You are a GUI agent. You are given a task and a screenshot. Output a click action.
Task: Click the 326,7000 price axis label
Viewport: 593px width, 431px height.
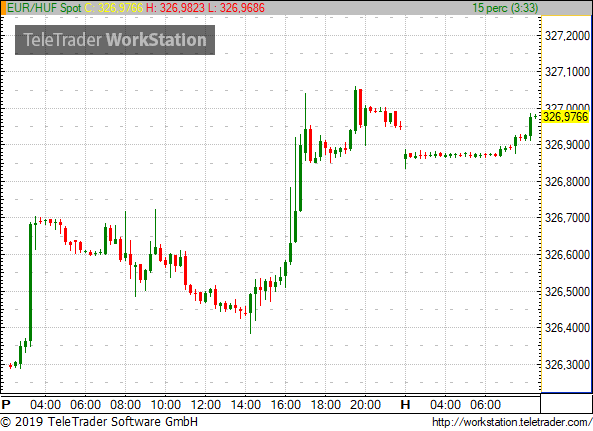pyautogui.click(x=567, y=218)
